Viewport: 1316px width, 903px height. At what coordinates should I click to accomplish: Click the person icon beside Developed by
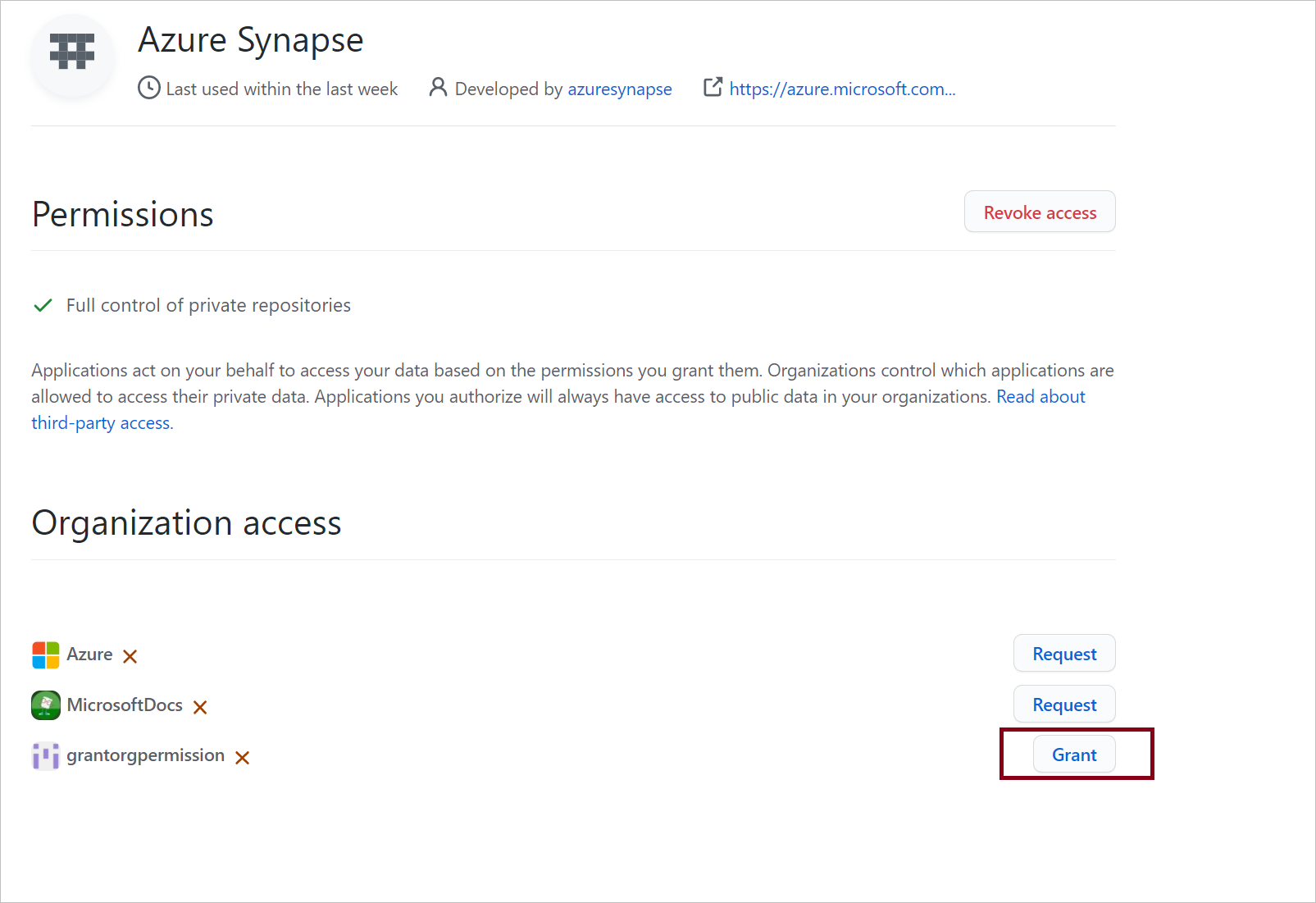point(438,87)
